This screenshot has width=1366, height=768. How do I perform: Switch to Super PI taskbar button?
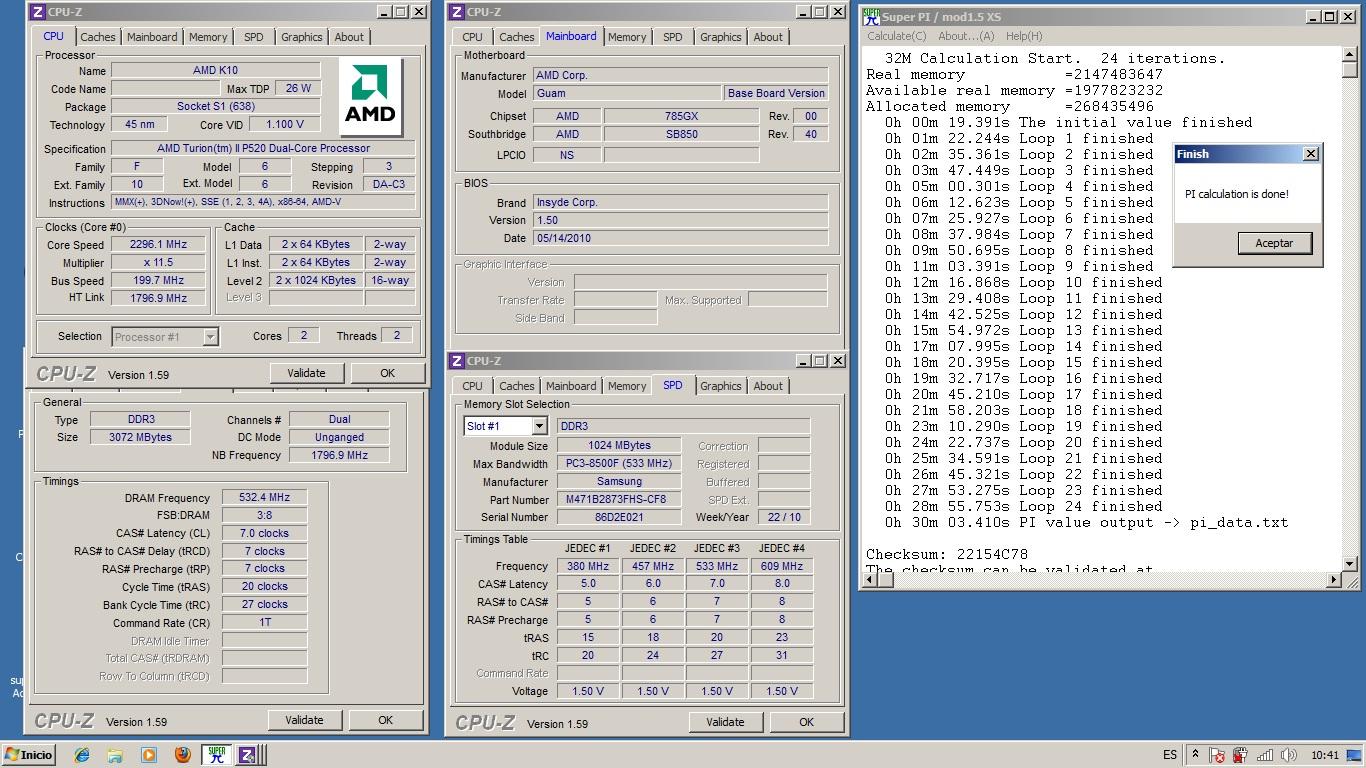(x=217, y=755)
